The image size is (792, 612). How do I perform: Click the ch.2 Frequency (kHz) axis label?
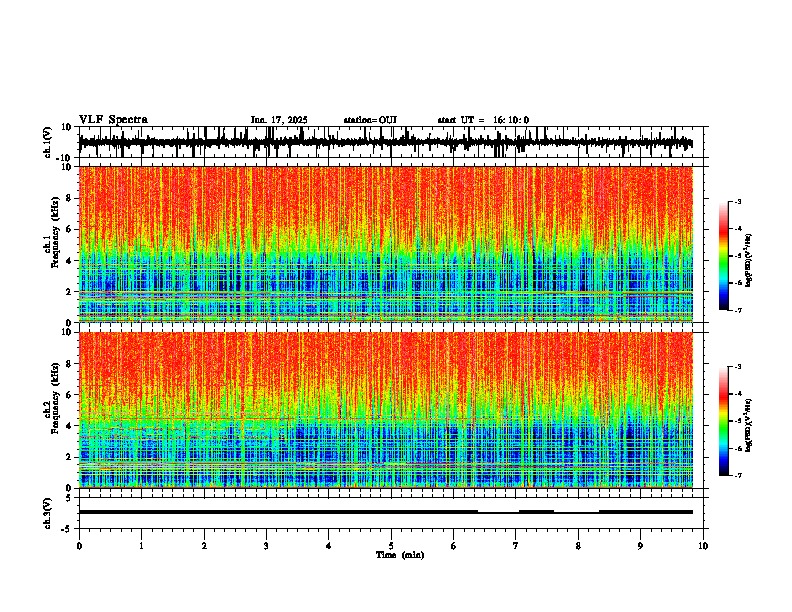click(x=54, y=399)
